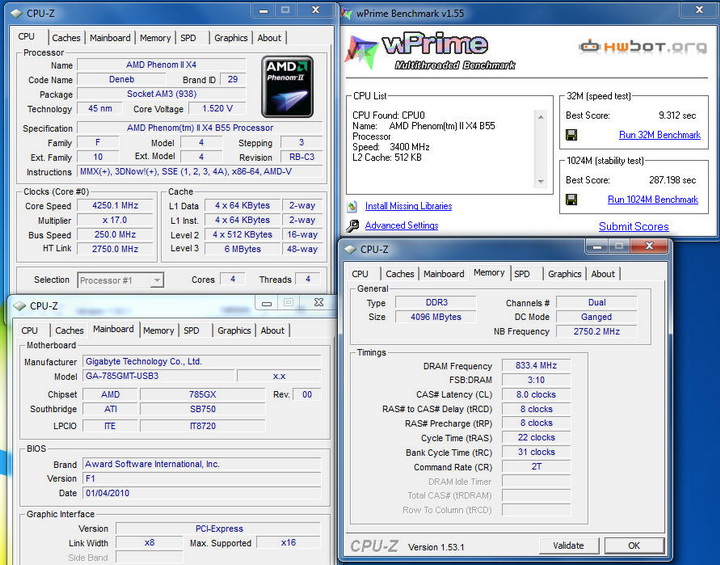Open the Graphics tab in the CPU window

coord(231,38)
